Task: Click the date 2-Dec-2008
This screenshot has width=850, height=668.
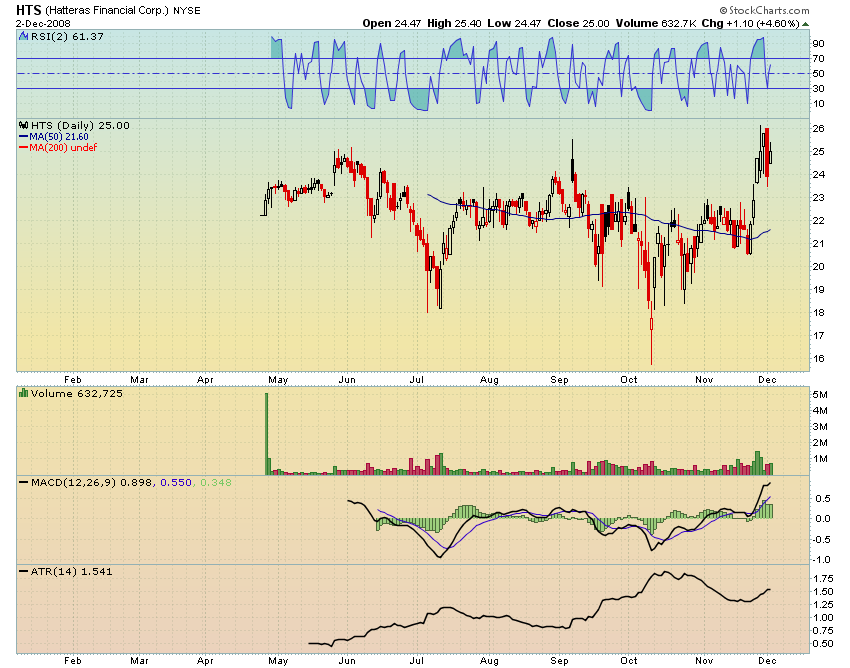Action: pyautogui.click(x=43, y=24)
